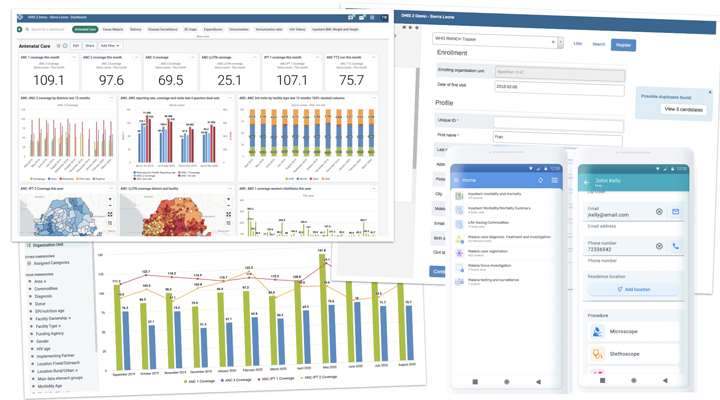Viewport: 720px width, 400px height.
Task: Expand the Facility Type dimension
Action: tap(47, 326)
